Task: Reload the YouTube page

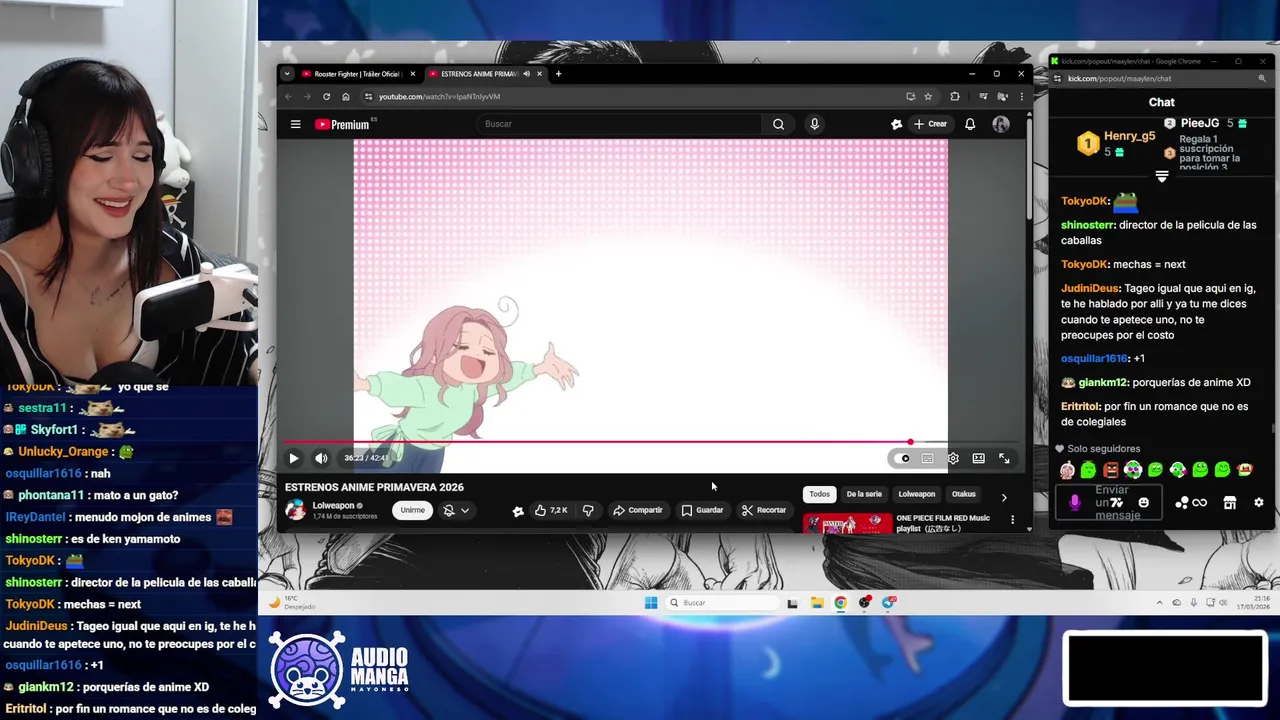Action: 326,97
